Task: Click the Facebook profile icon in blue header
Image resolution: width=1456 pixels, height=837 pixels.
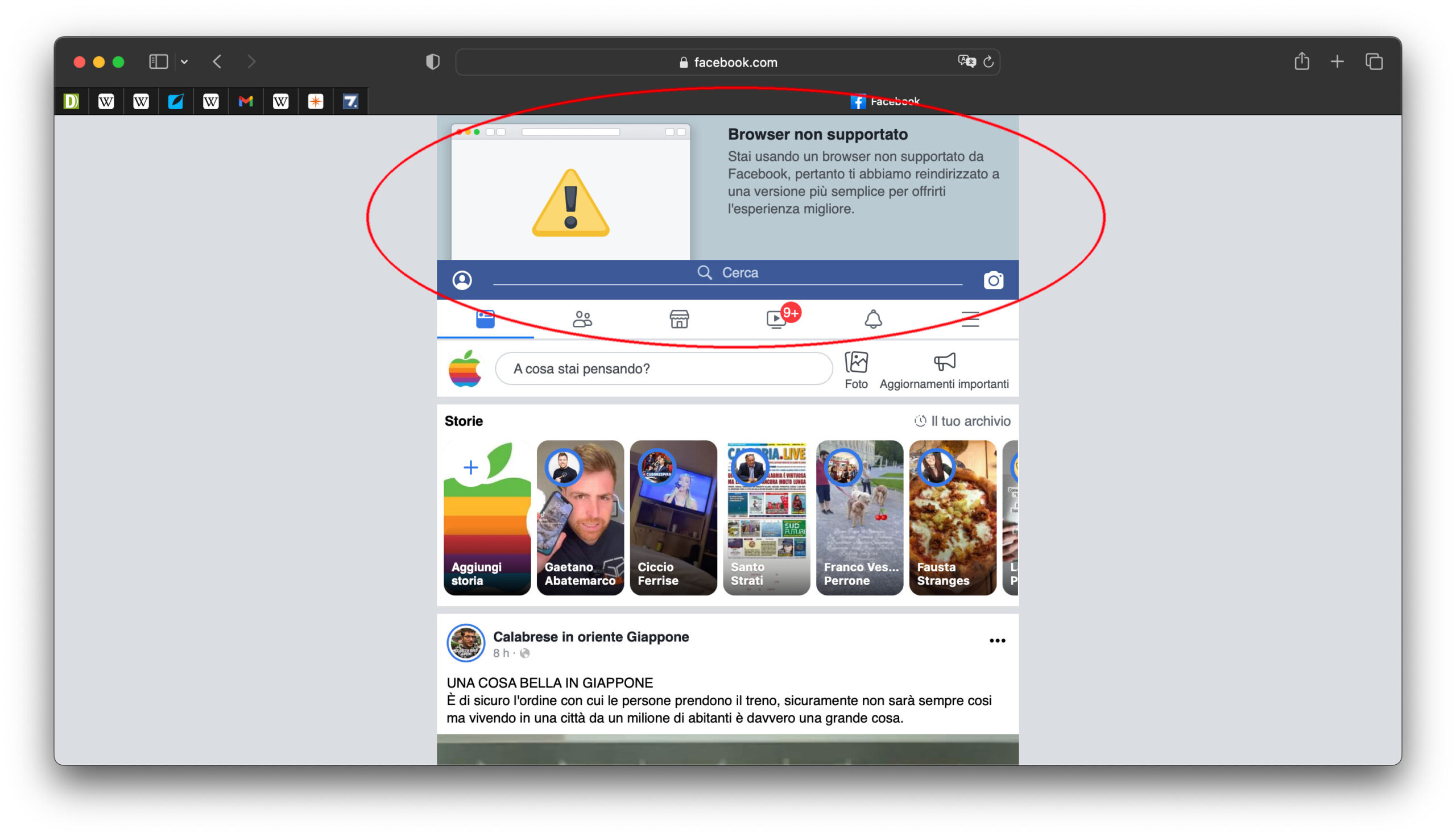Action: [x=462, y=280]
